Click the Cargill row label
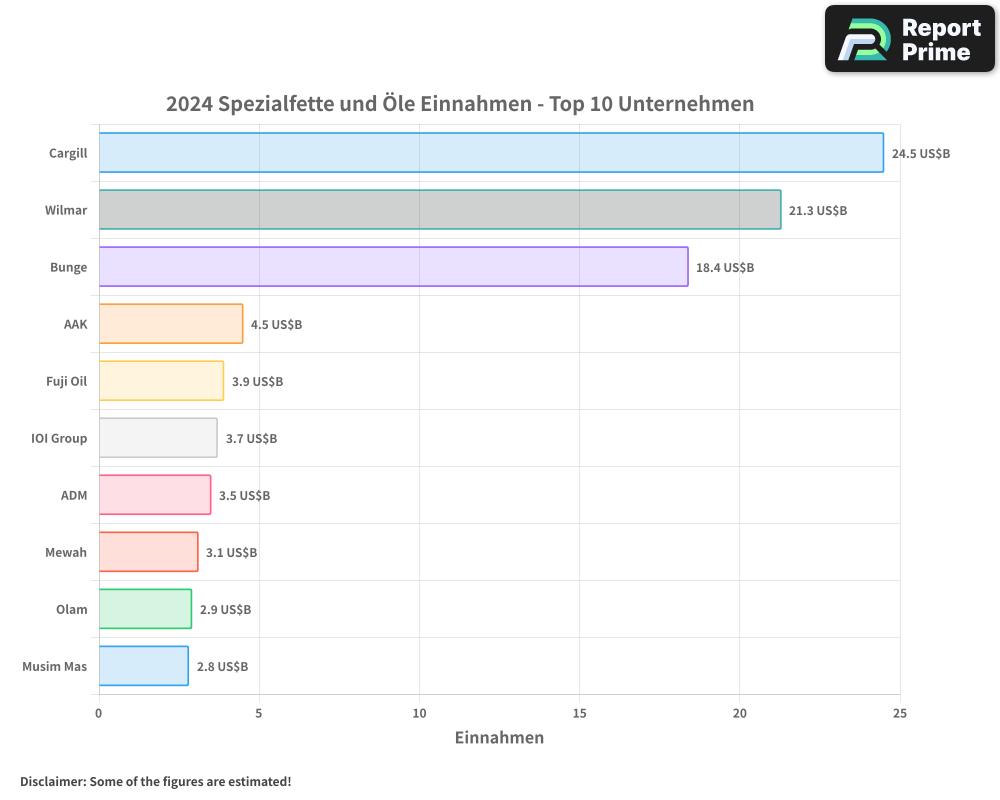 click(68, 153)
